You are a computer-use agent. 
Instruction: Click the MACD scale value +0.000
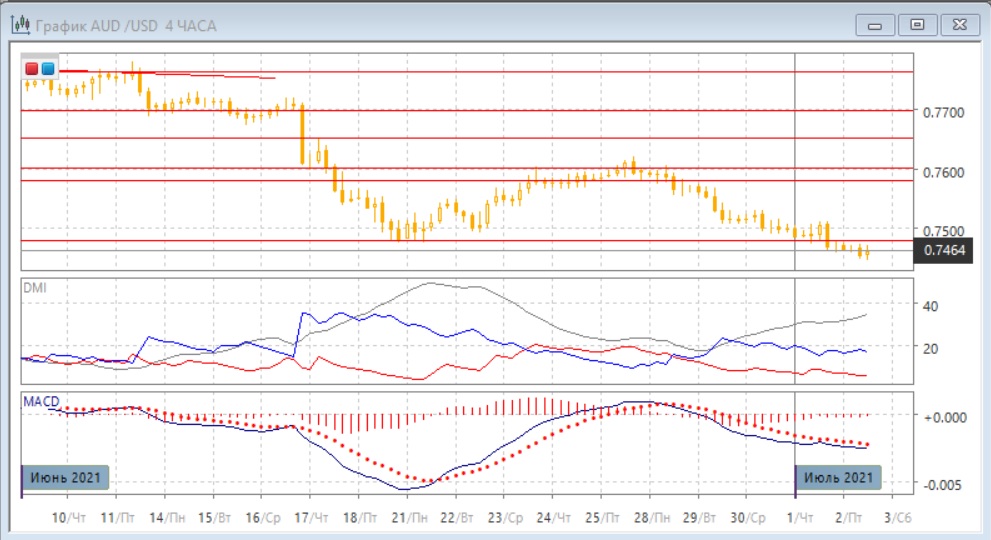(x=945, y=417)
